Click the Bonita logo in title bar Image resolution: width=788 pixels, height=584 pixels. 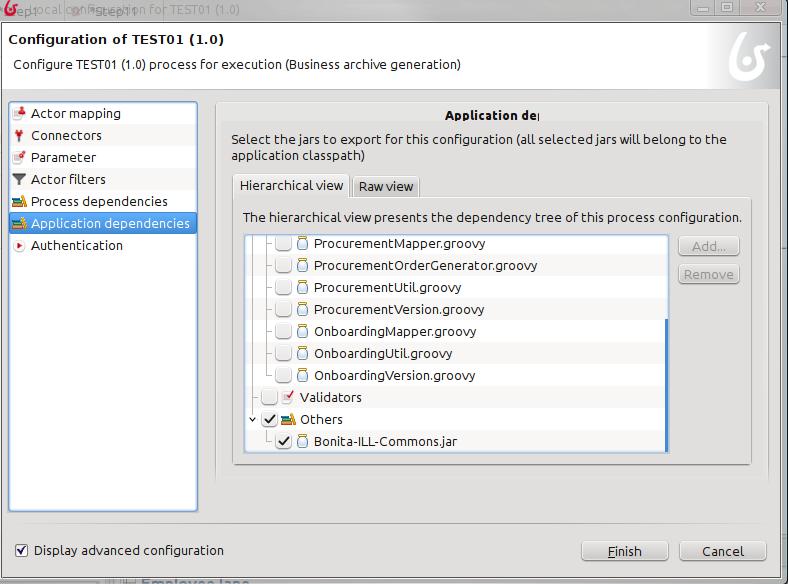pyautogui.click(x=11, y=9)
